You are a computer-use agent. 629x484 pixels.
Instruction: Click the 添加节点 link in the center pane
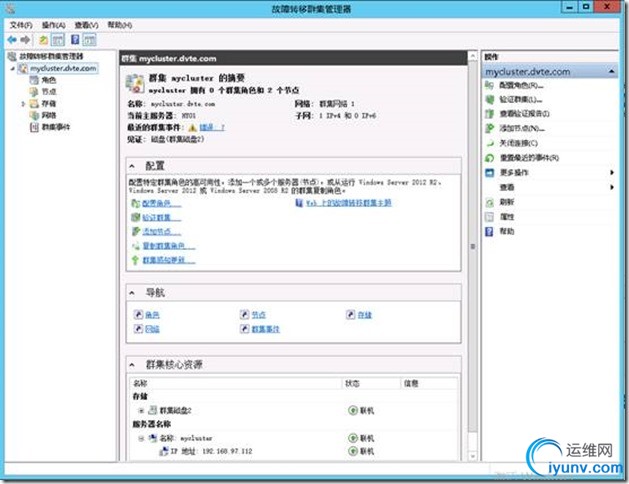click(x=162, y=232)
